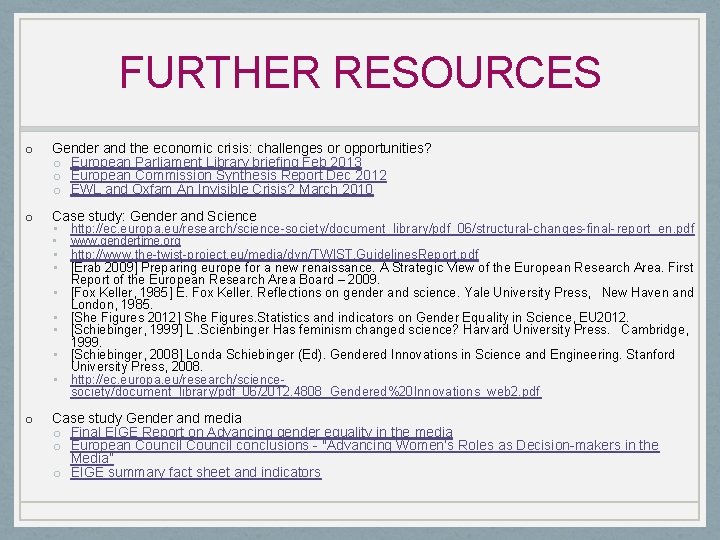The image size is (720, 540).
Task: Click heading Case study Gender and media
Action: pos(147,418)
